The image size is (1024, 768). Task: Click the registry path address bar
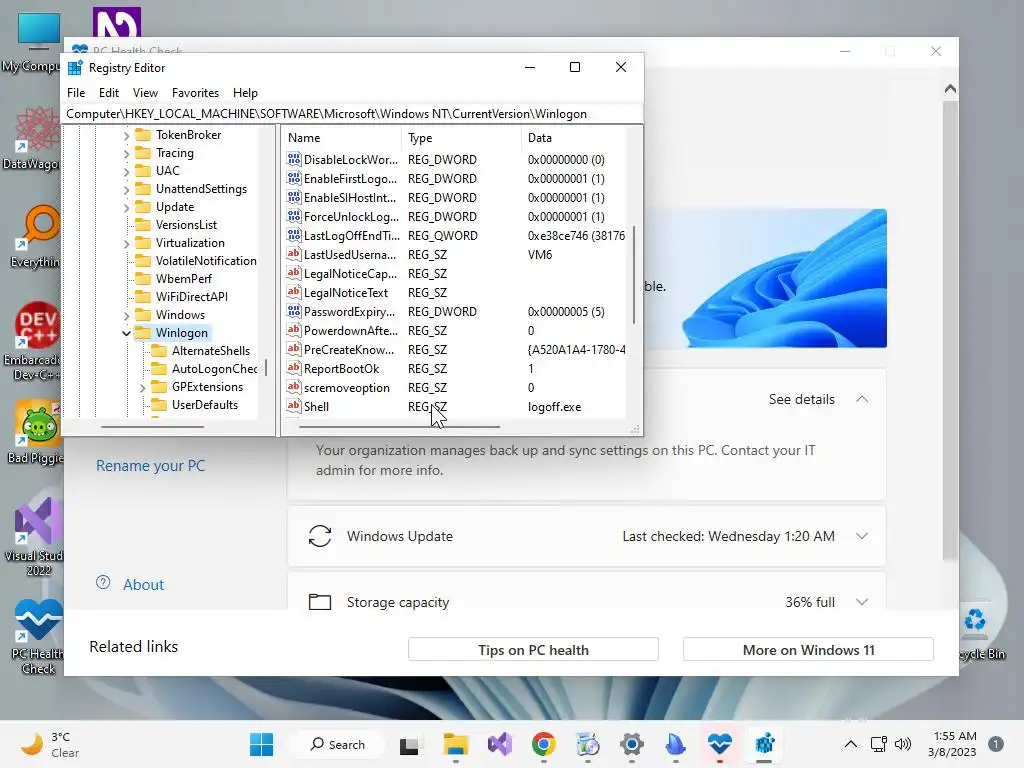[x=351, y=114]
